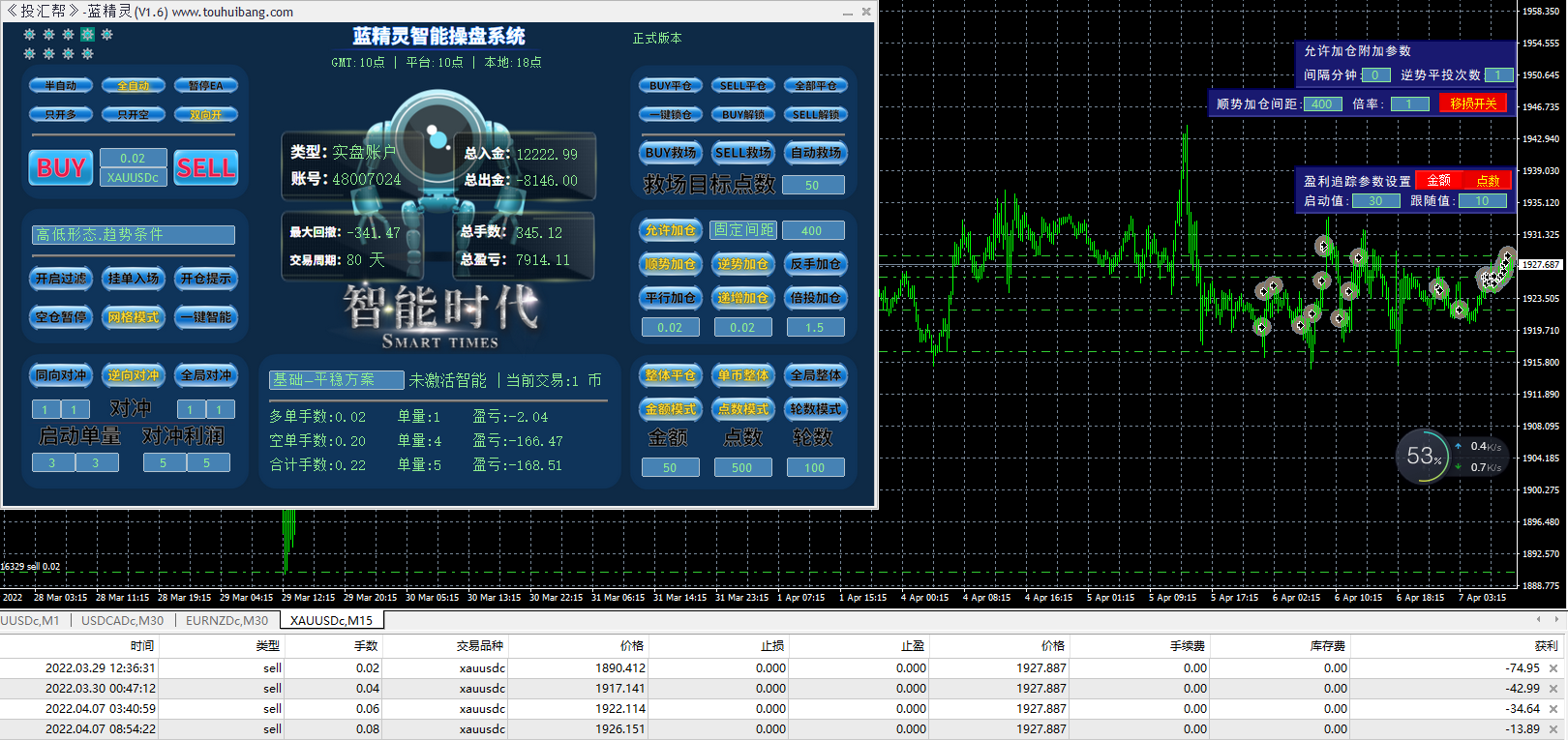Image resolution: width=1568 pixels, height=740 pixels.
Task: Open the 固定间距 spacing mode selector
Action: tap(743, 230)
